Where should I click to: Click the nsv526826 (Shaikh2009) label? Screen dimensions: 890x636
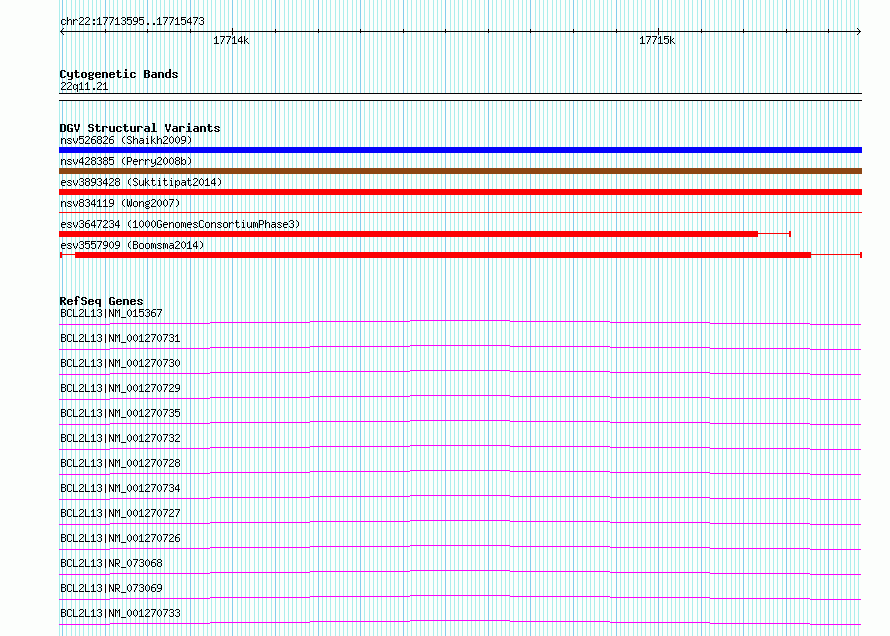point(126,140)
